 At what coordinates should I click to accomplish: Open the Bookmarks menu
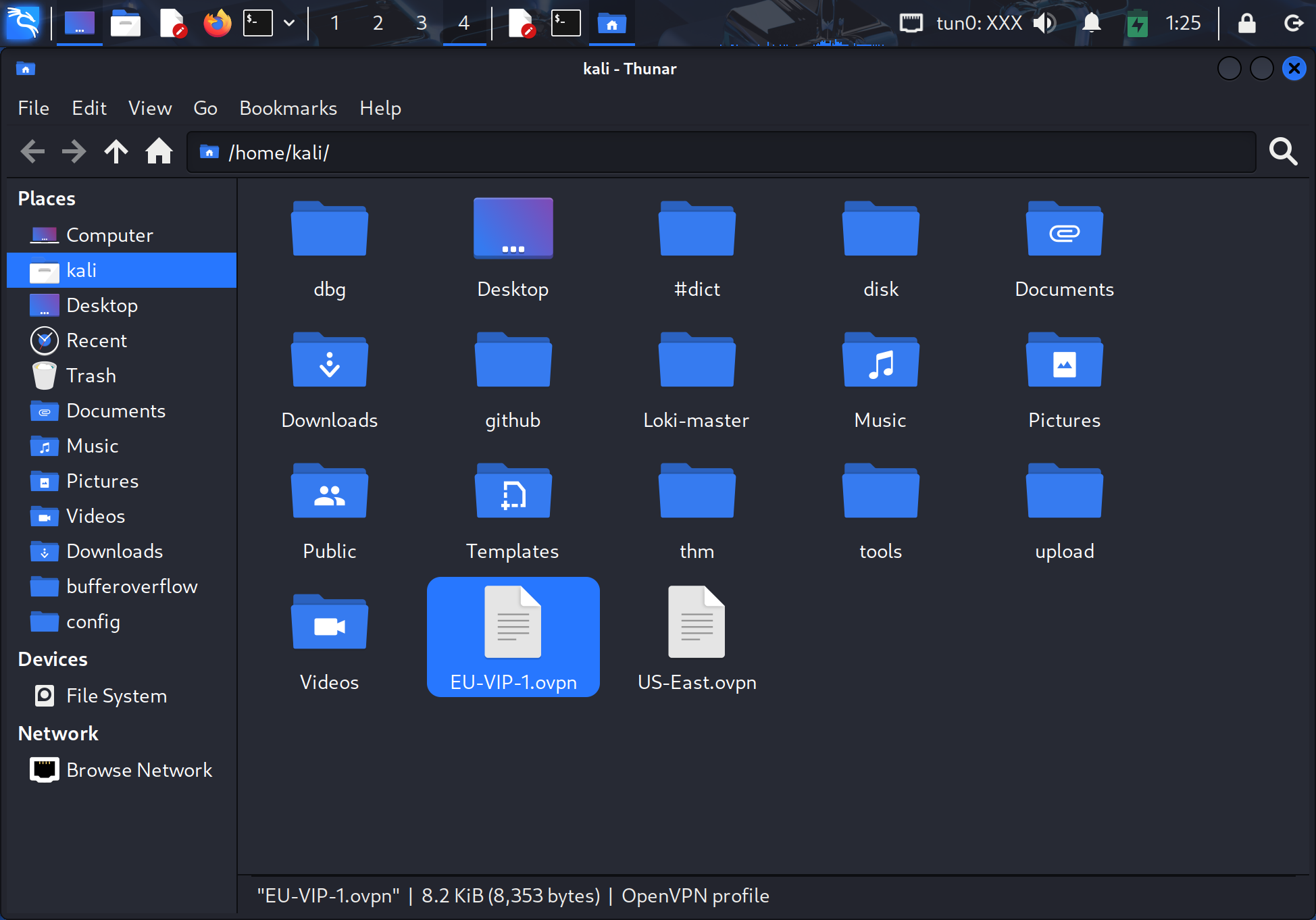pyautogui.click(x=288, y=108)
